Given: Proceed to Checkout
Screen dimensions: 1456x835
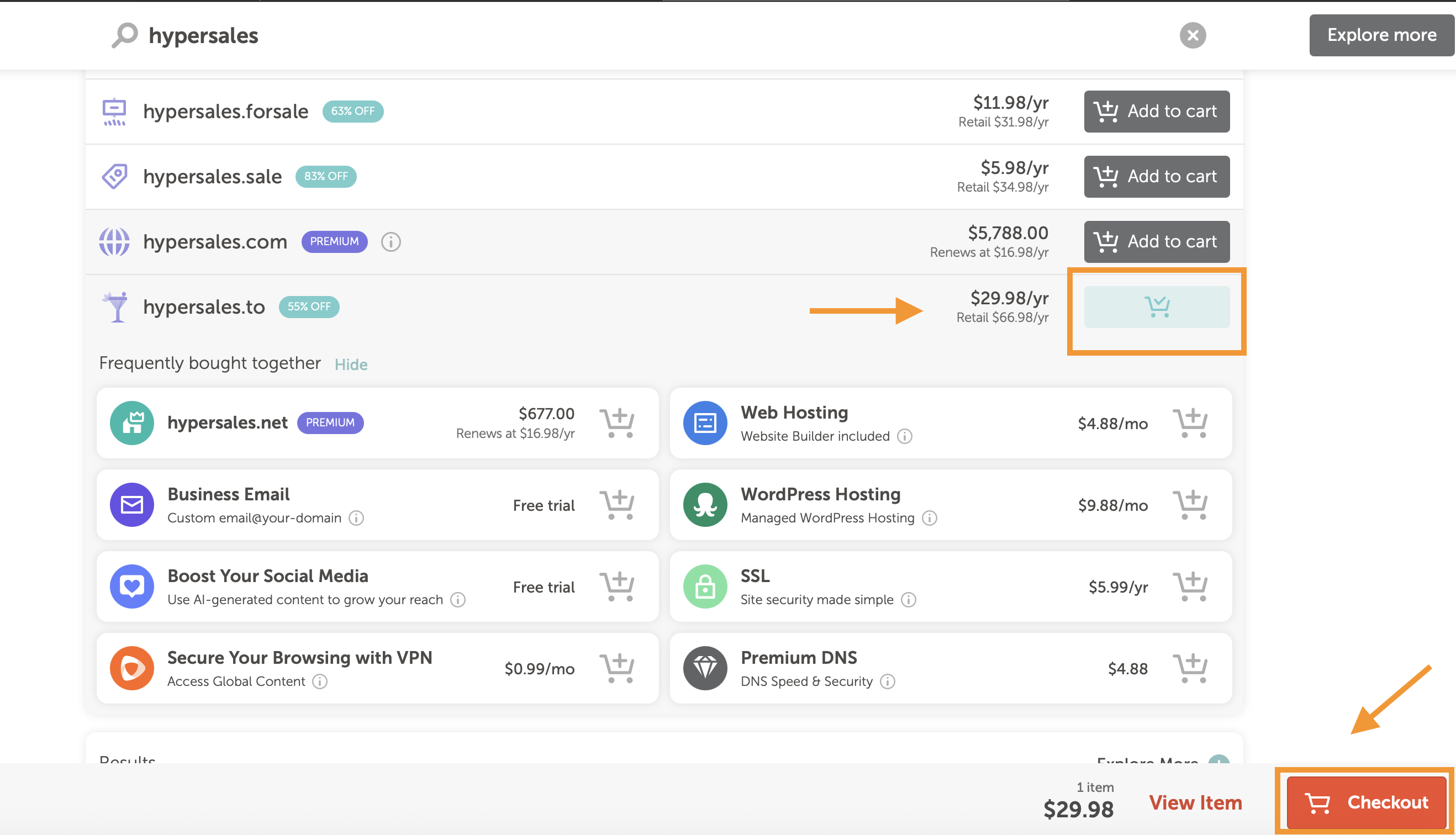Looking at the screenshot, I should pyautogui.click(x=1365, y=802).
